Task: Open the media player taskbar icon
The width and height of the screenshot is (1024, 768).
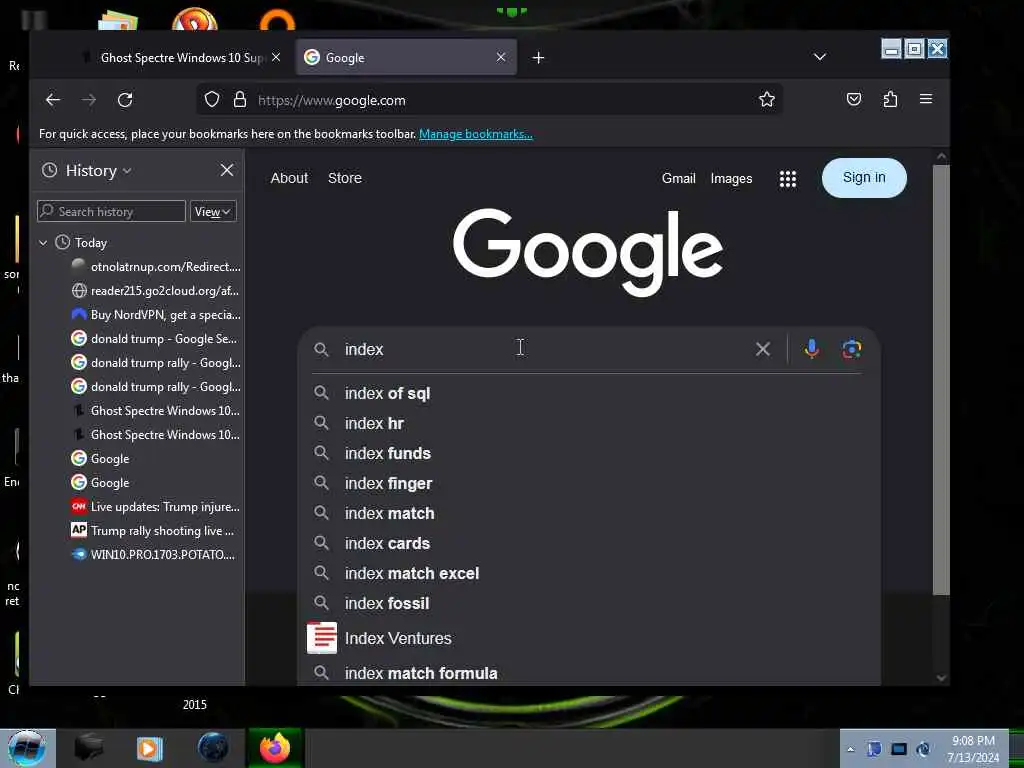Action: pos(150,748)
